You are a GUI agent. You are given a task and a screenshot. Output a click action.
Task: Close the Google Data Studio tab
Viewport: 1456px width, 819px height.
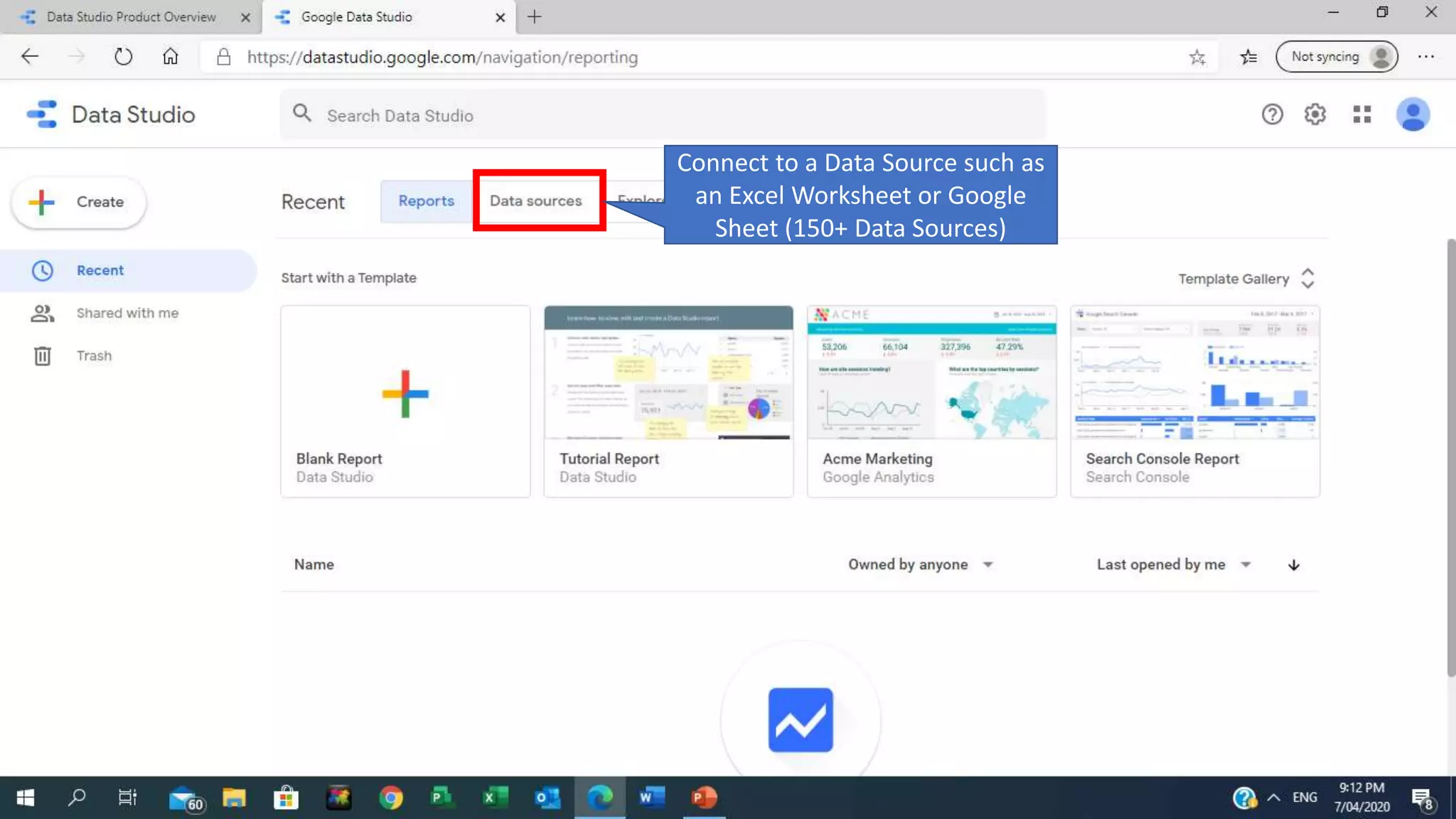[x=500, y=18]
